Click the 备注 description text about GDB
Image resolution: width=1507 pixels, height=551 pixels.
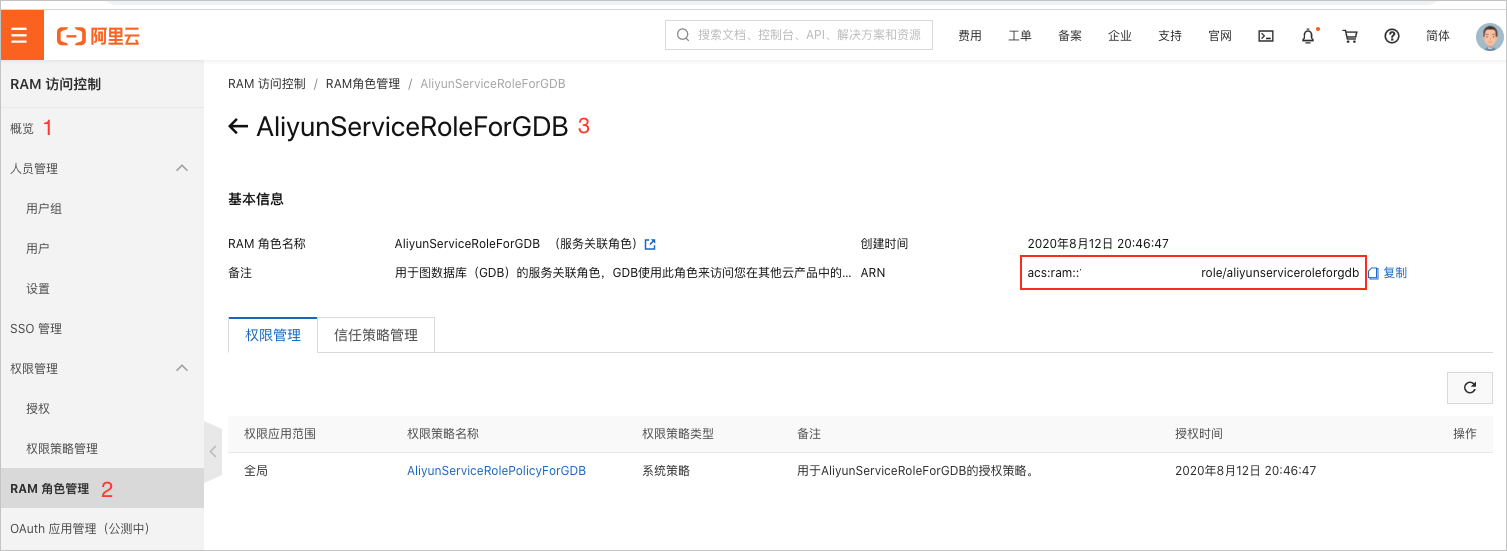(624, 273)
